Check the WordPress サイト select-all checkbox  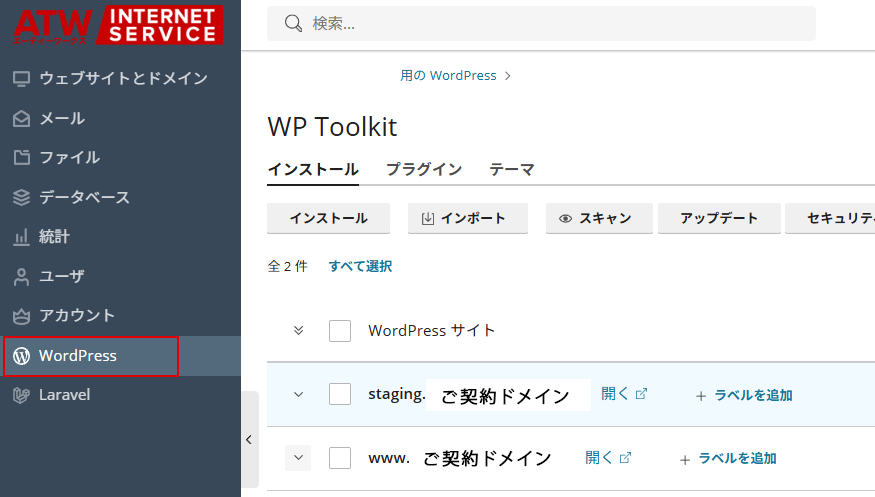340,331
